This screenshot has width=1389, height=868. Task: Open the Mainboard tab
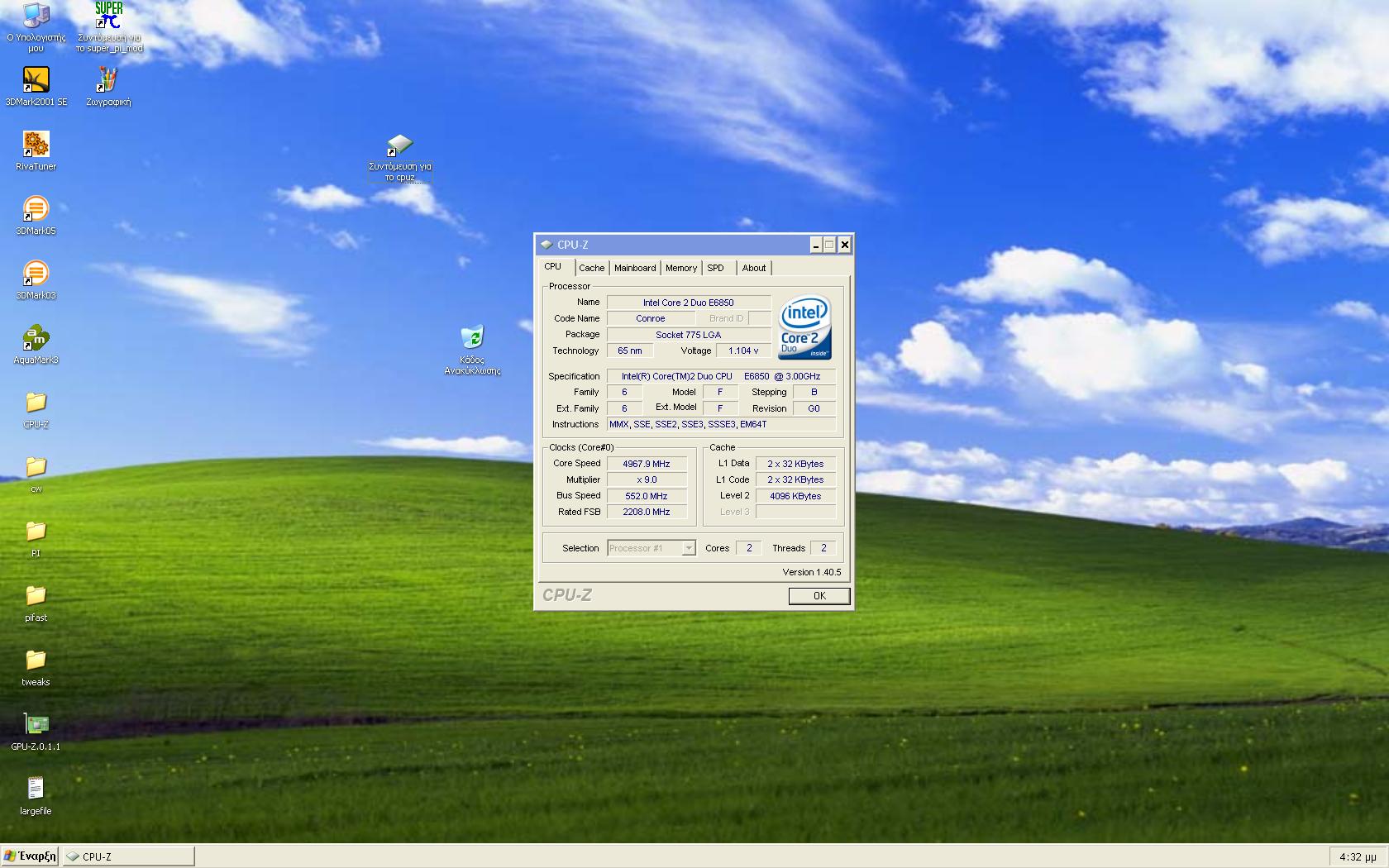[x=635, y=268]
